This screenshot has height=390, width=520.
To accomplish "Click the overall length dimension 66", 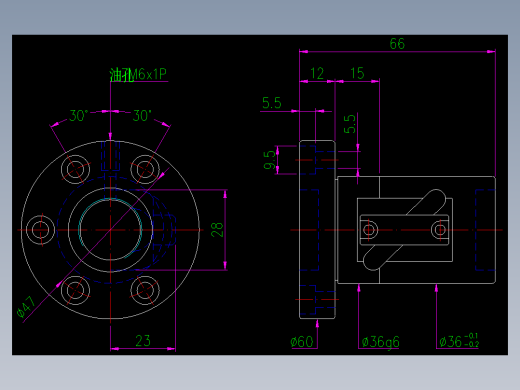I will pos(397,44).
